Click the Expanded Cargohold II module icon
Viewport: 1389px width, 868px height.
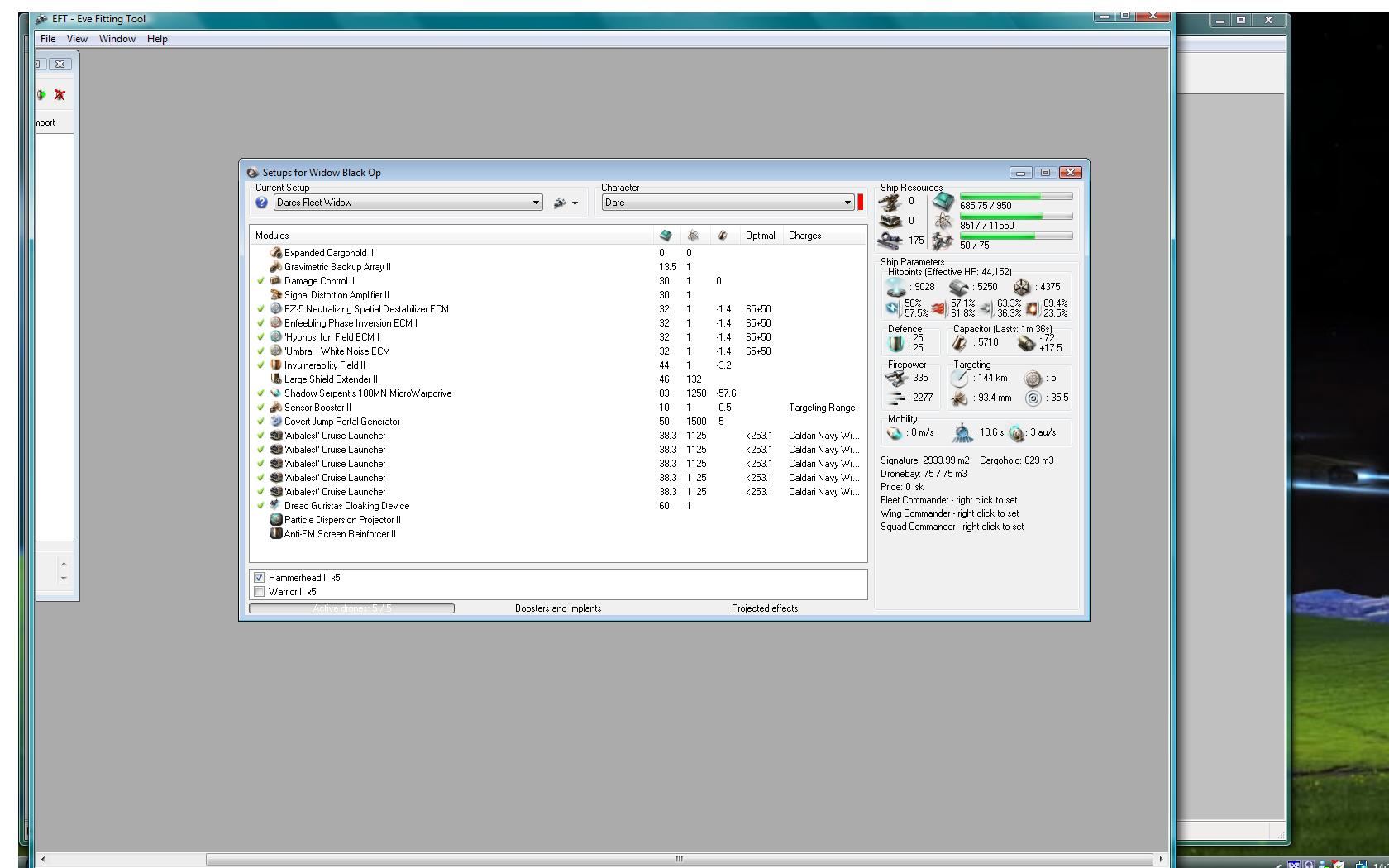point(276,253)
